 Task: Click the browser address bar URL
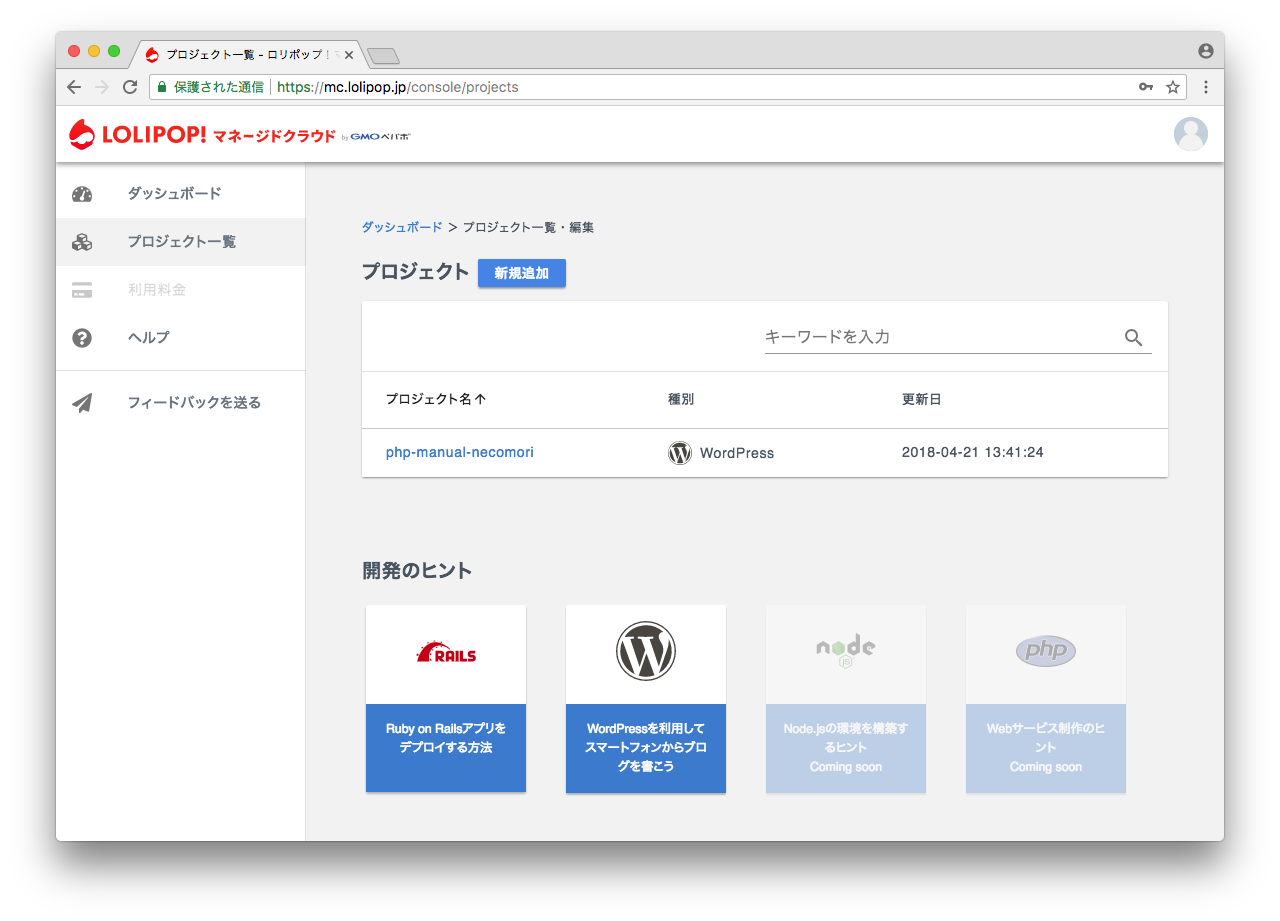click(x=398, y=87)
